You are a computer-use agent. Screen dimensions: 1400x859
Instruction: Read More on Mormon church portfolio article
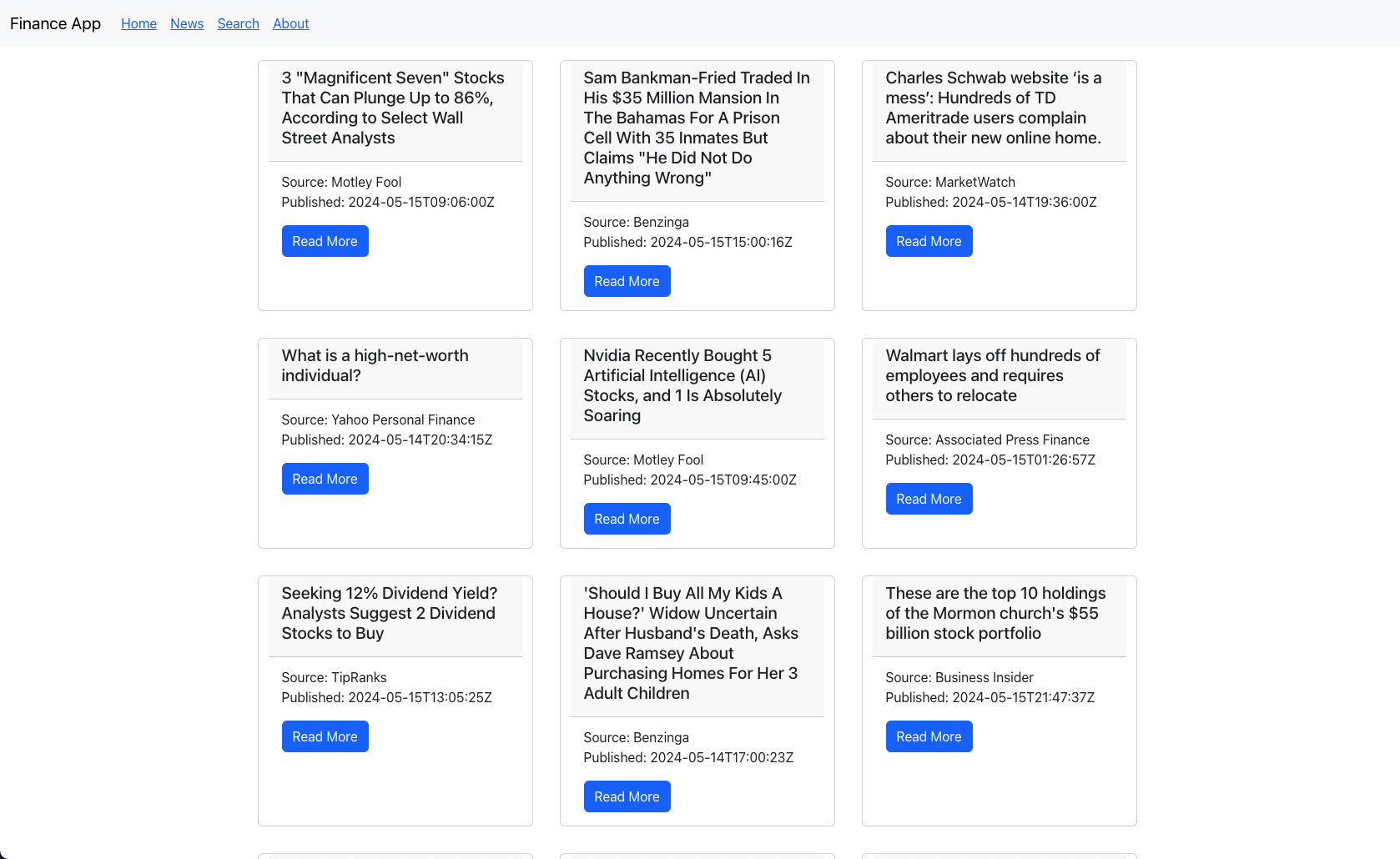click(x=929, y=736)
